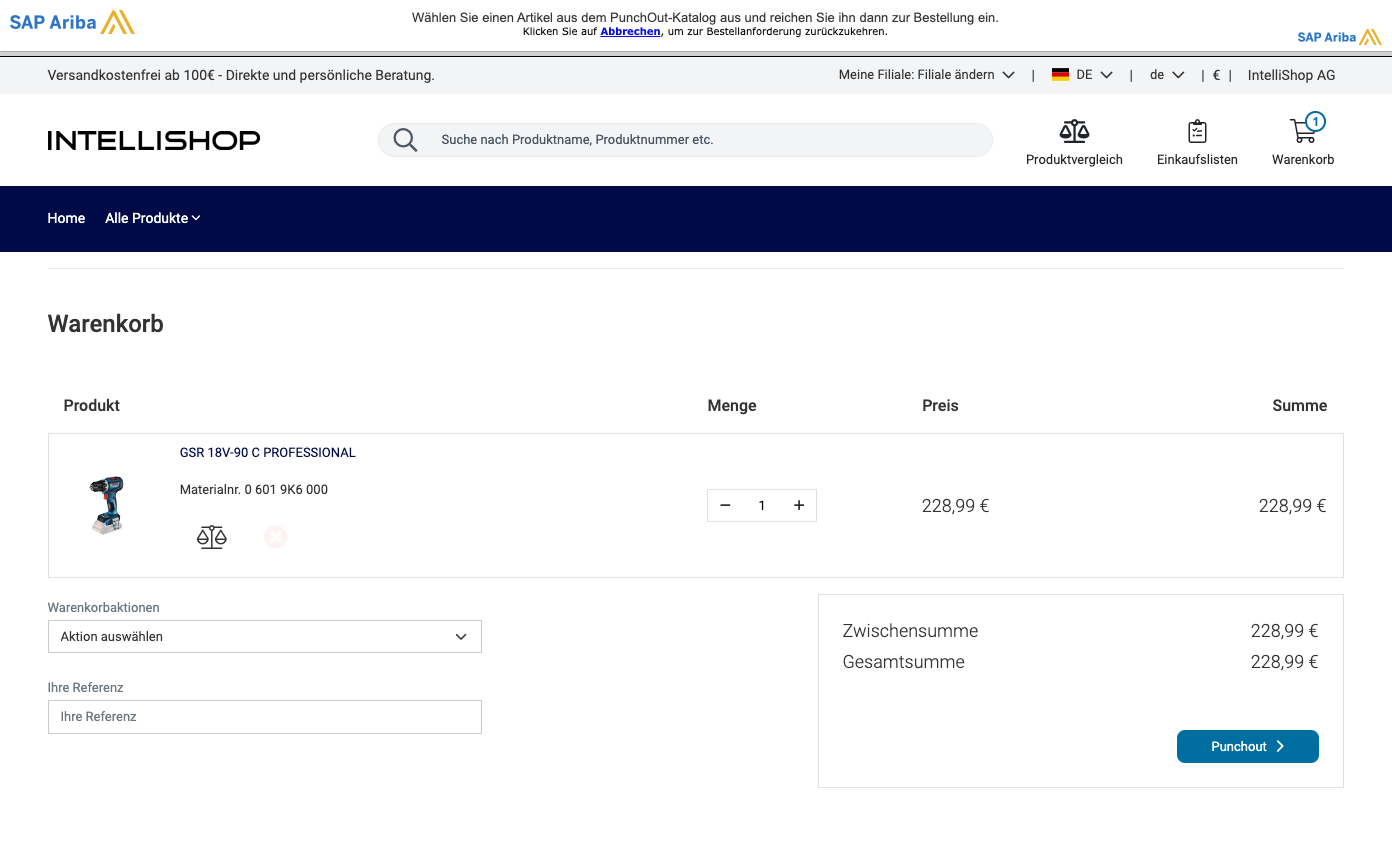Decrease quantity with the minus button

pos(725,505)
